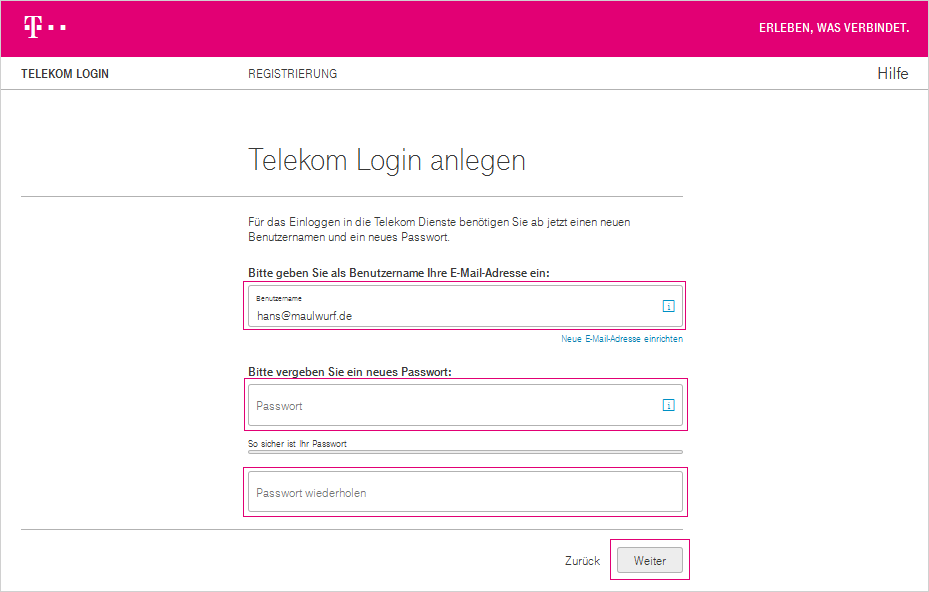Go back with the Zurück link

[582, 561]
